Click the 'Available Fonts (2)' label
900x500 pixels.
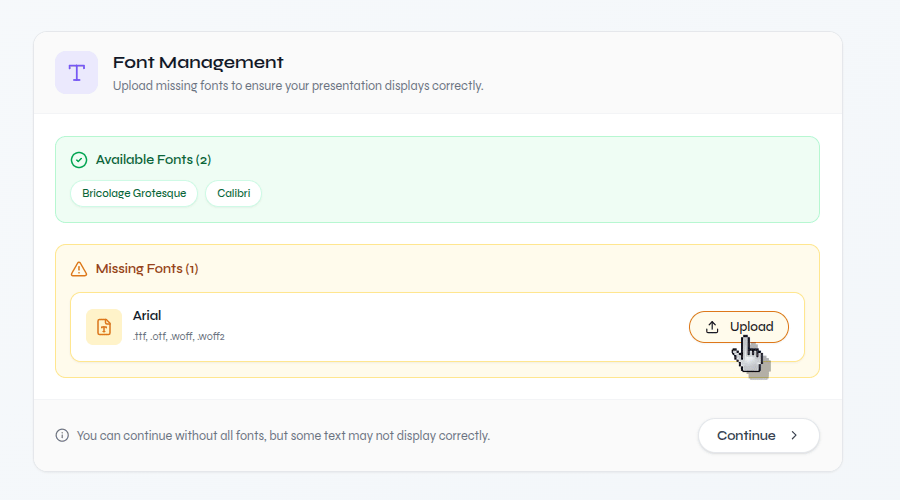pyautogui.click(x=153, y=160)
